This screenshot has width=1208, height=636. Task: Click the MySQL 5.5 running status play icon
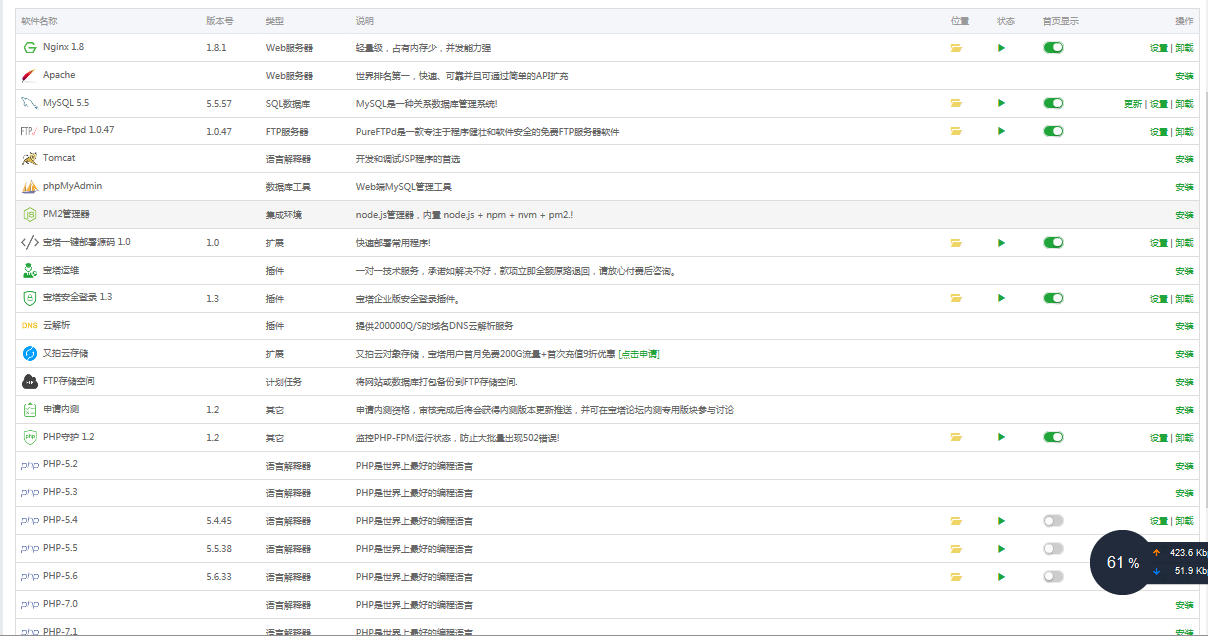1001,103
